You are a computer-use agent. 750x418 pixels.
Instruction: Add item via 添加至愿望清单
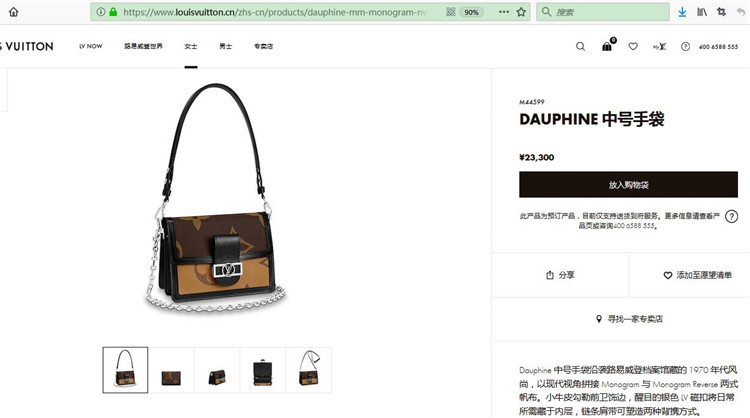pyautogui.click(x=697, y=275)
